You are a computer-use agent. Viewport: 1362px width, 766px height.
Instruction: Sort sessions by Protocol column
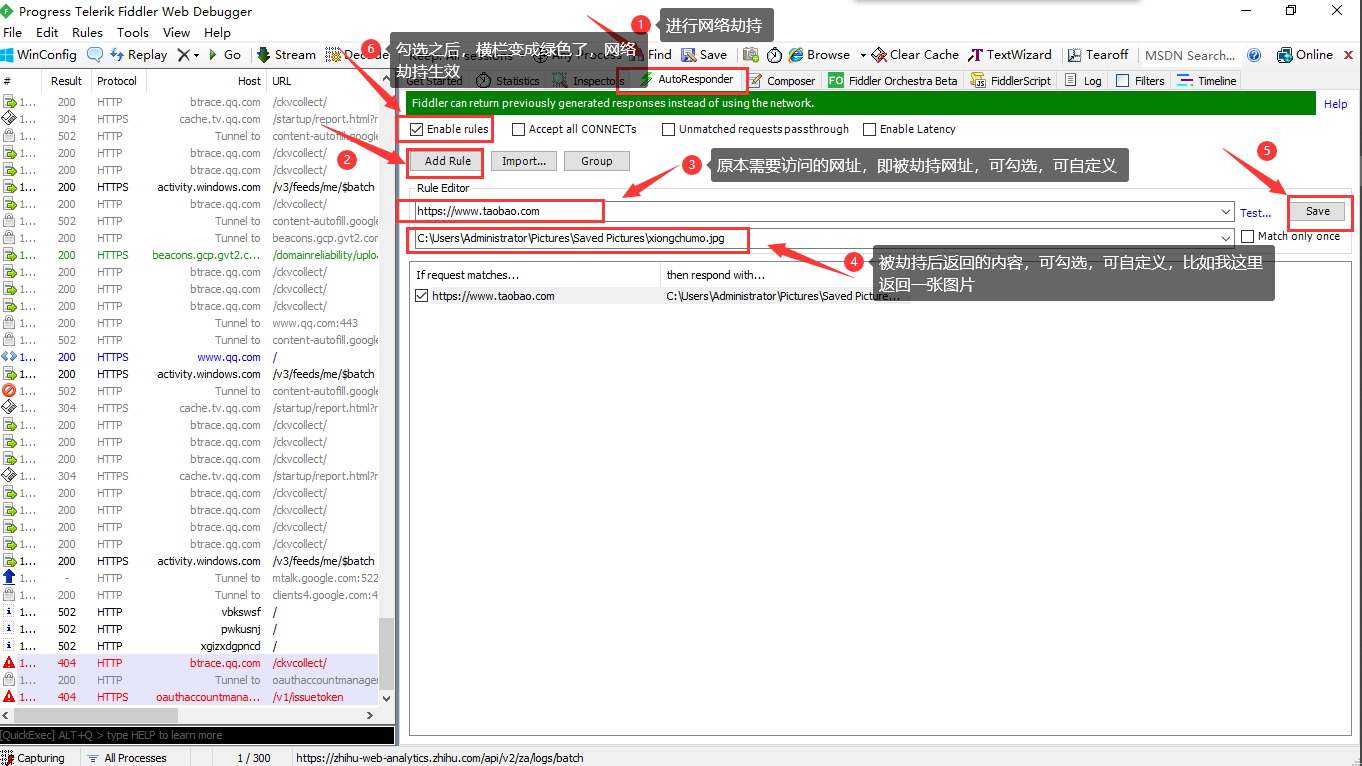tap(118, 81)
